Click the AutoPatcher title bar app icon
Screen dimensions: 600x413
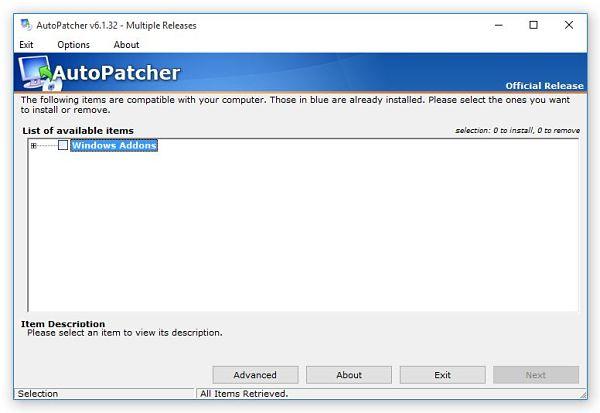26,25
